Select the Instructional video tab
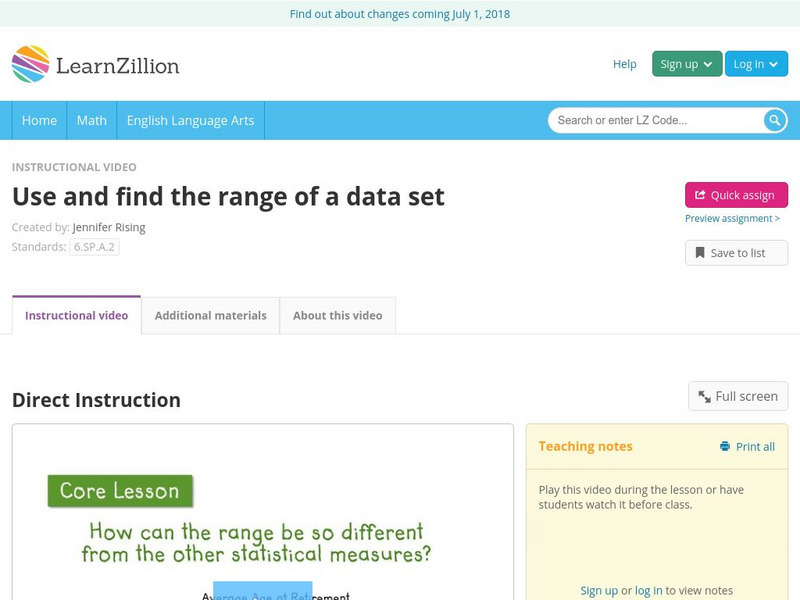The height and width of the screenshot is (600, 800). (x=76, y=315)
